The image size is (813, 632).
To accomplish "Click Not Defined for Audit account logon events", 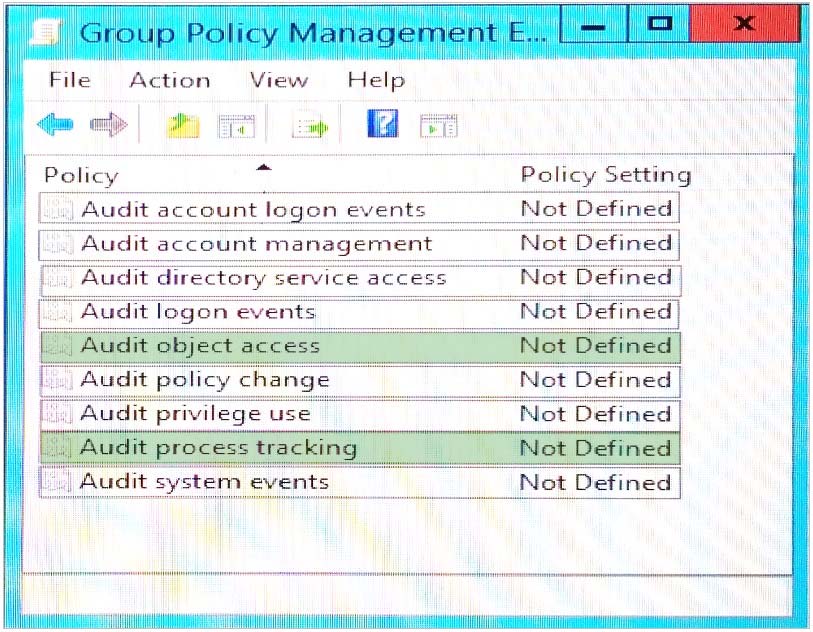I will (x=596, y=208).
